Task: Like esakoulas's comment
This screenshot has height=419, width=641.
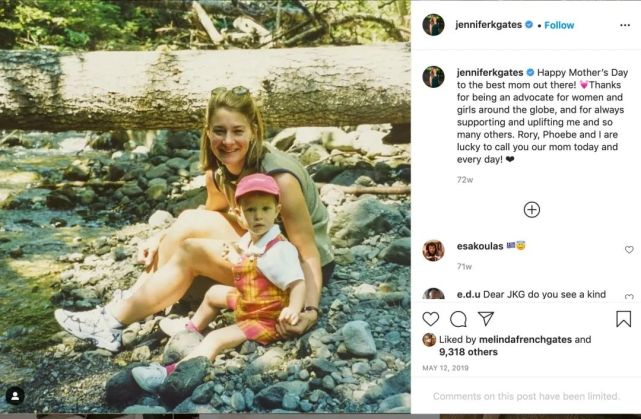Action: 629,250
